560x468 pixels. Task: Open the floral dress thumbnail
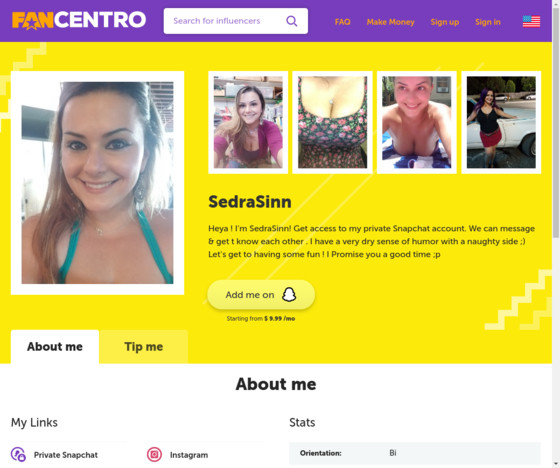click(x=332, y=122)
